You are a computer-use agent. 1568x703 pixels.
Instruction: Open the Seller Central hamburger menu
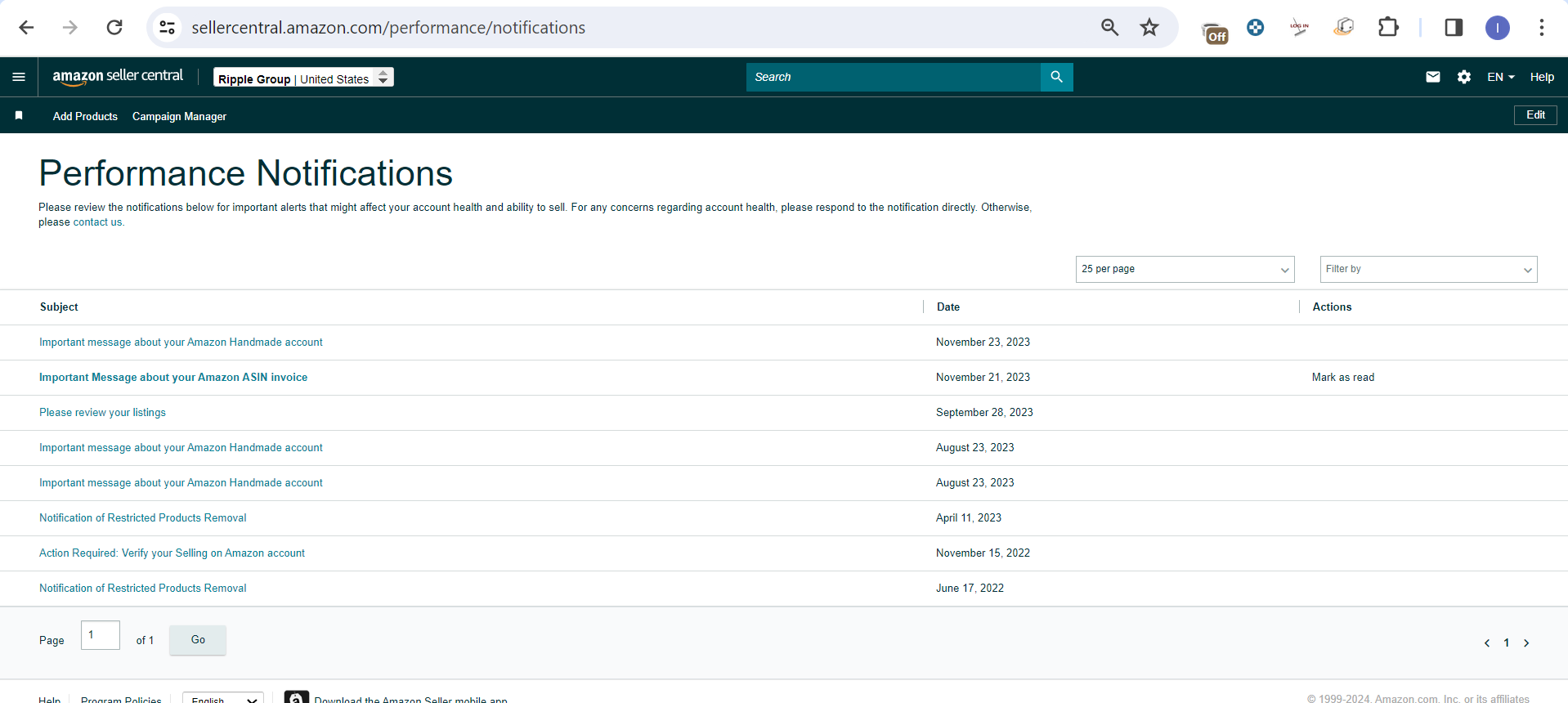19,77
